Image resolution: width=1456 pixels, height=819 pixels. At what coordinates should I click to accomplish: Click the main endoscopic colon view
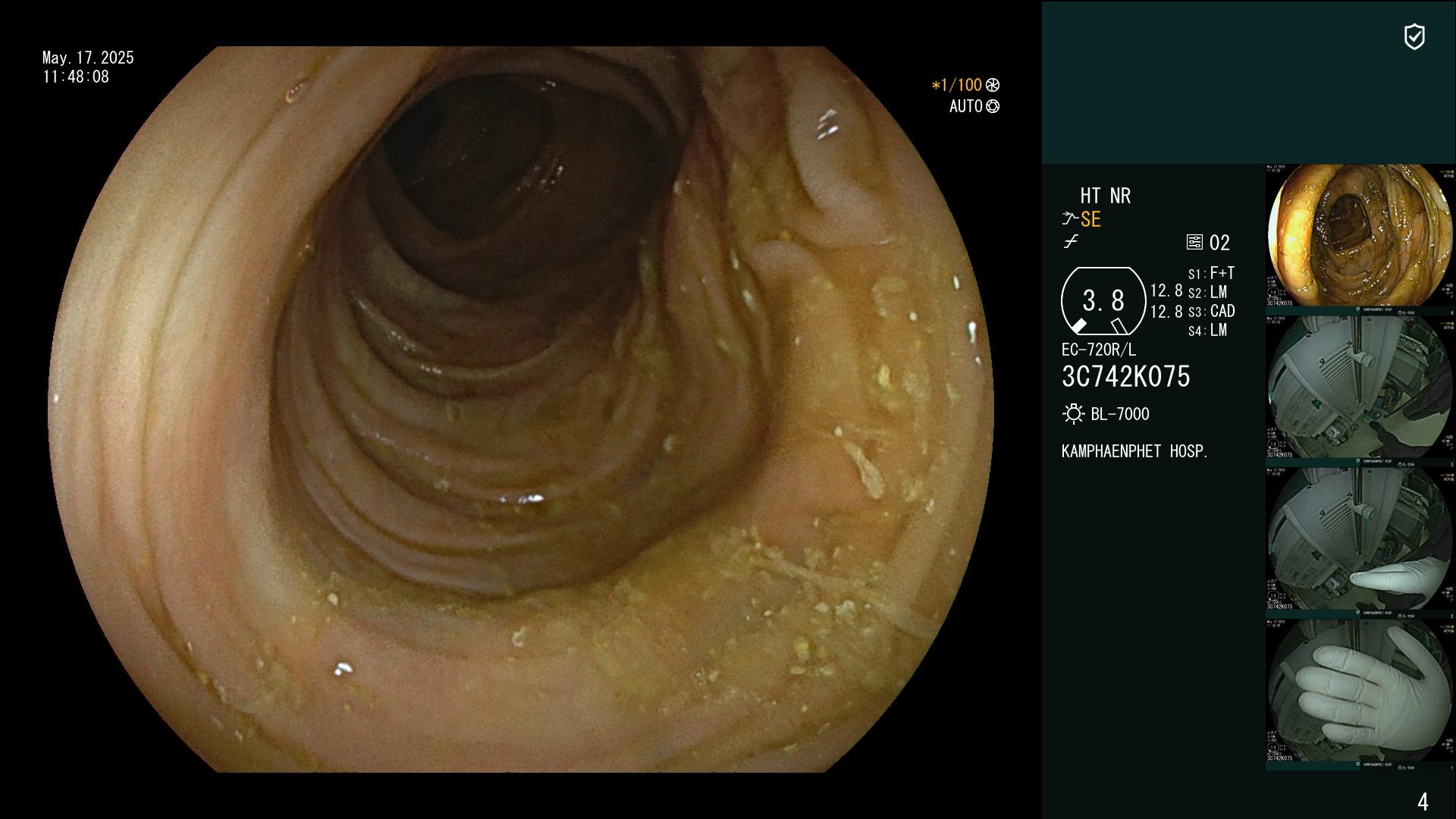[x=521, y=409]
